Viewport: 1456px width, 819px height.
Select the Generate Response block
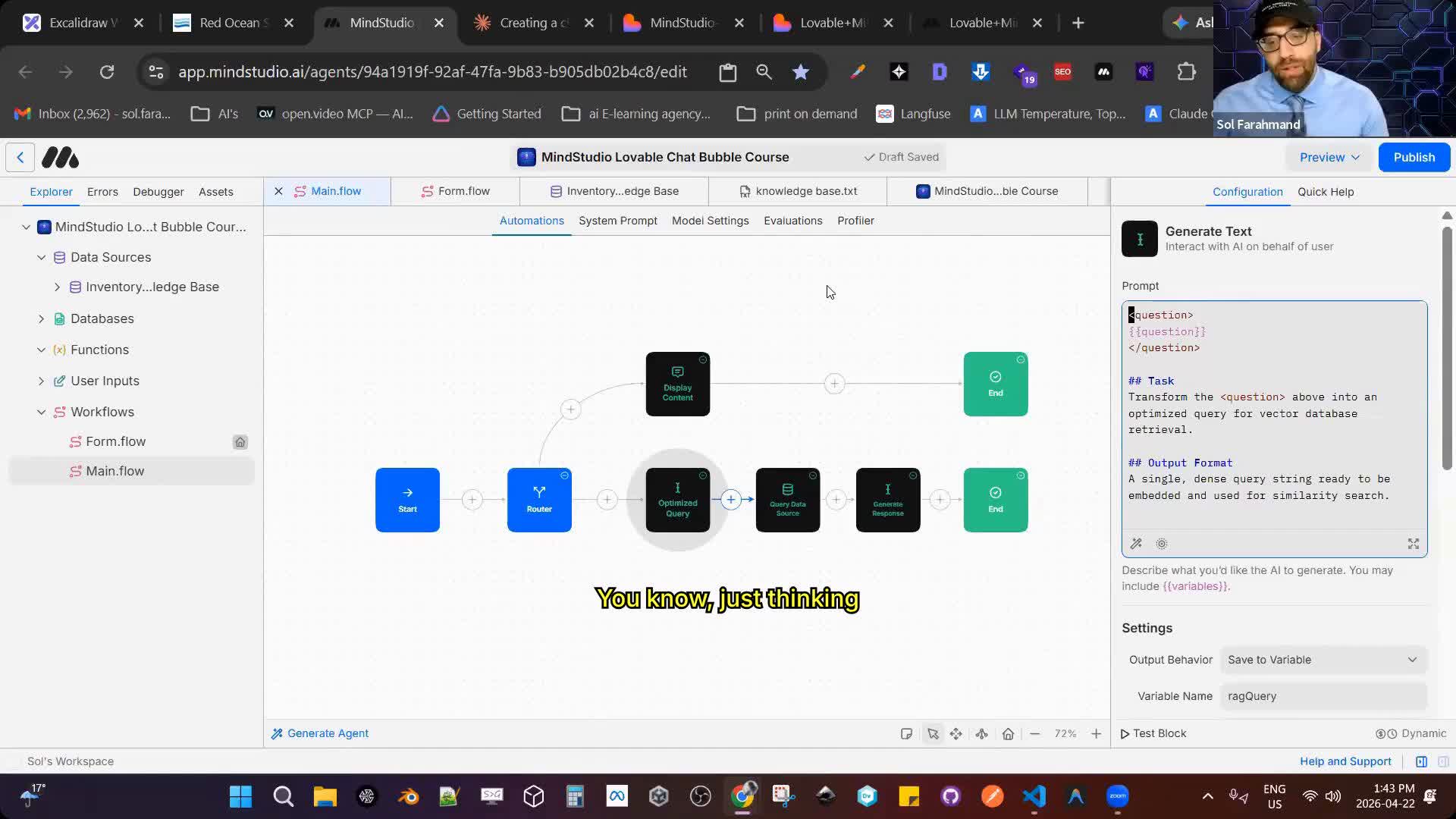pos(888,500)
